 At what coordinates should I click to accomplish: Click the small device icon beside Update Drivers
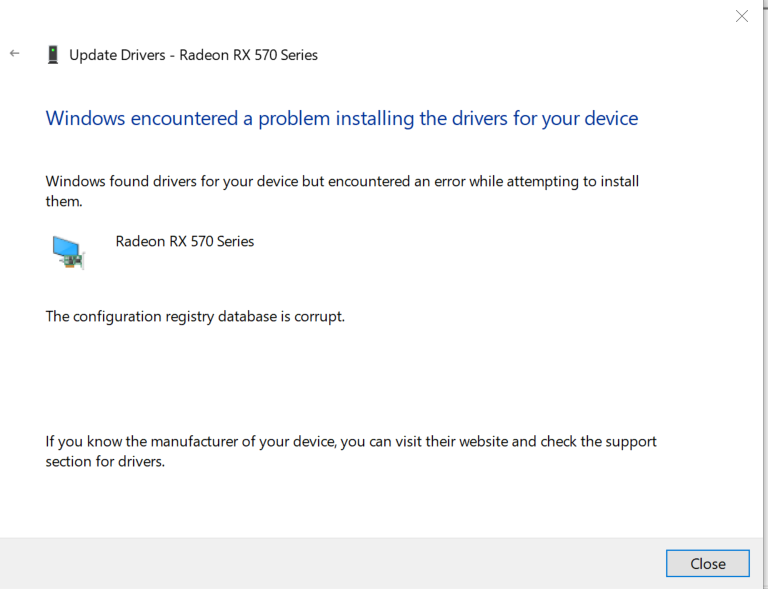tap(52, 55)
